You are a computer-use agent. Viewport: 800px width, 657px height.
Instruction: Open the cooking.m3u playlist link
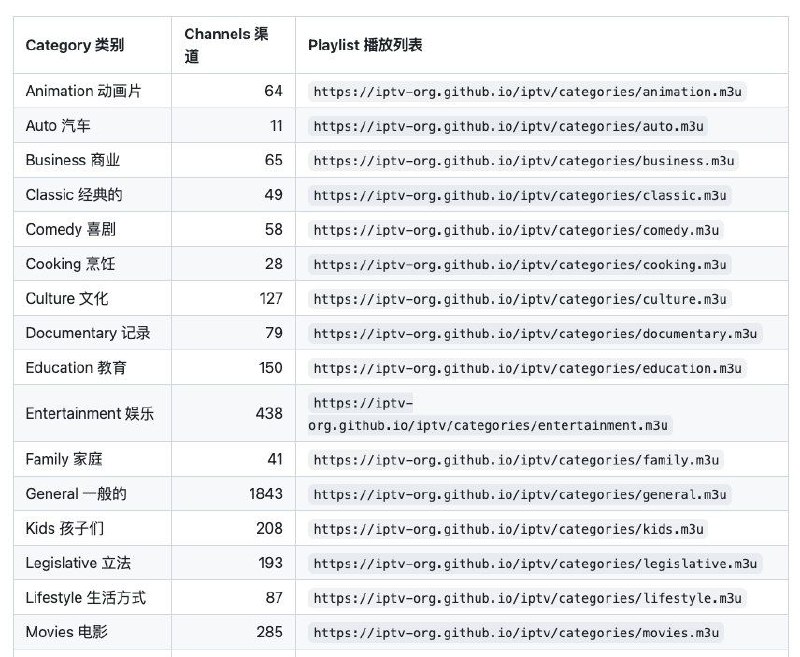click(520, 264)
